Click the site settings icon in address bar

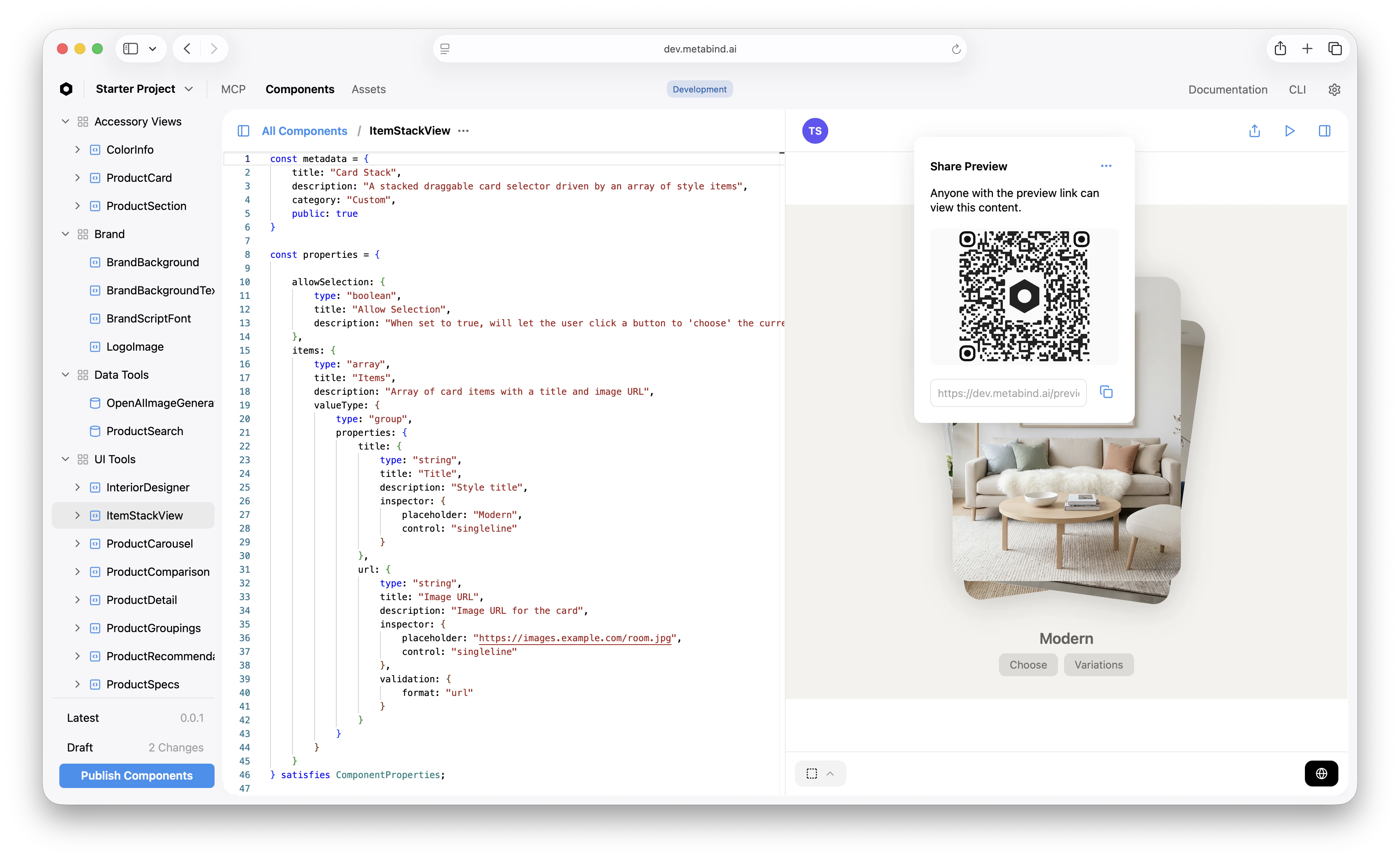tap(445, 49)
